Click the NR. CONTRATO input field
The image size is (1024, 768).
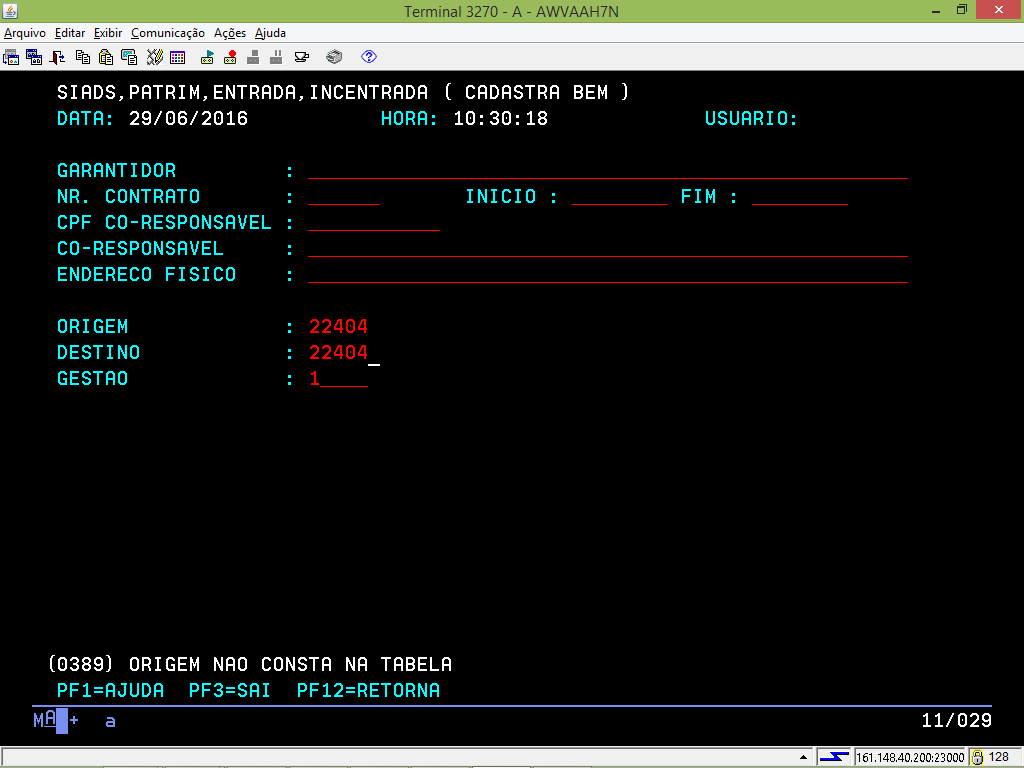[344, 197]
